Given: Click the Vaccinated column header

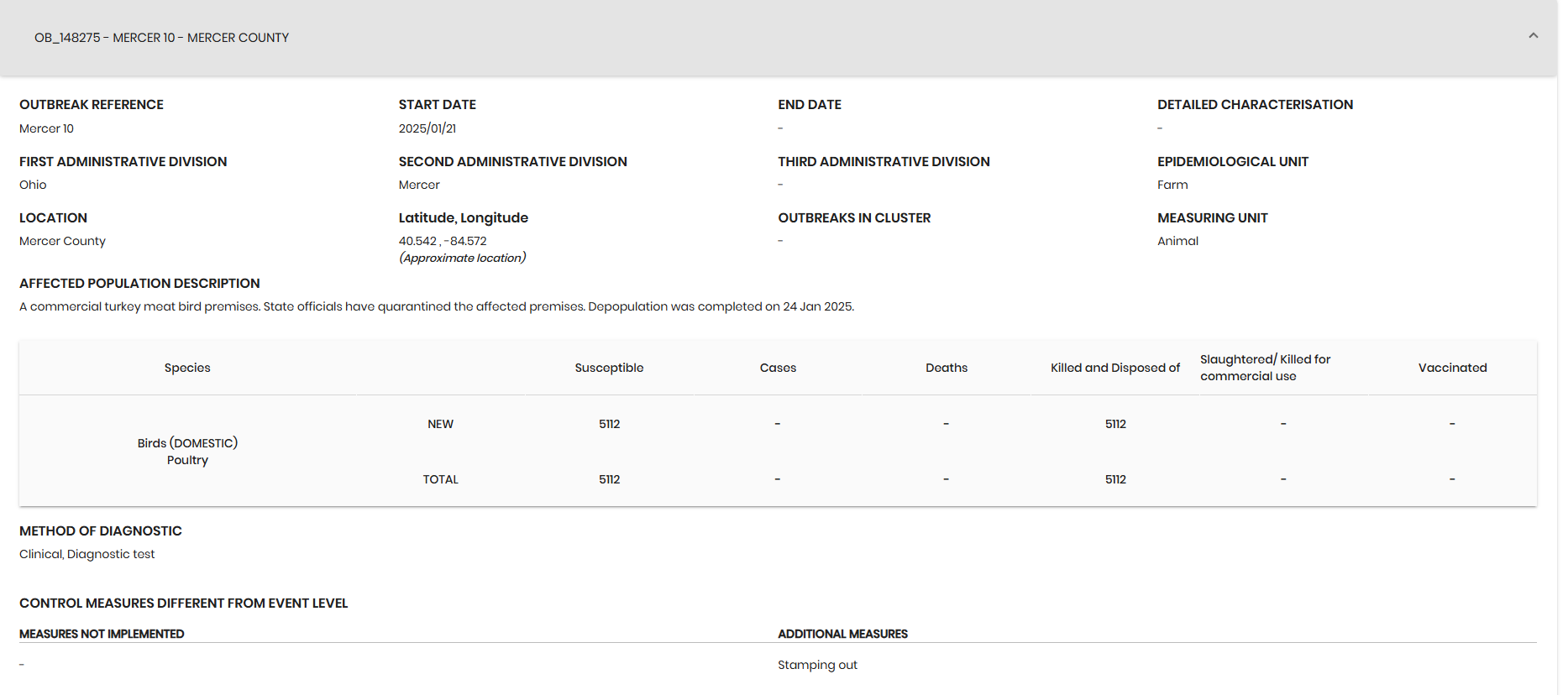Looking at the screenshot, I should (1452, 368).
